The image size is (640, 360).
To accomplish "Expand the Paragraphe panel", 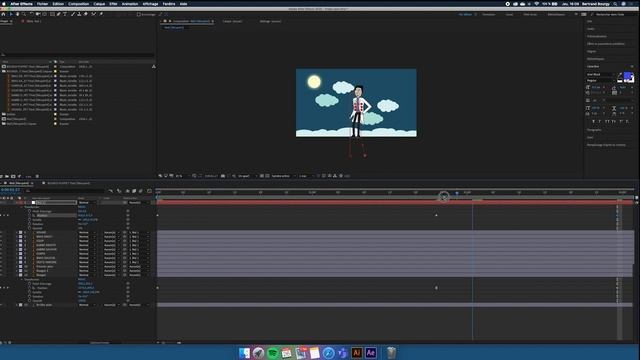I will [594, 130].
